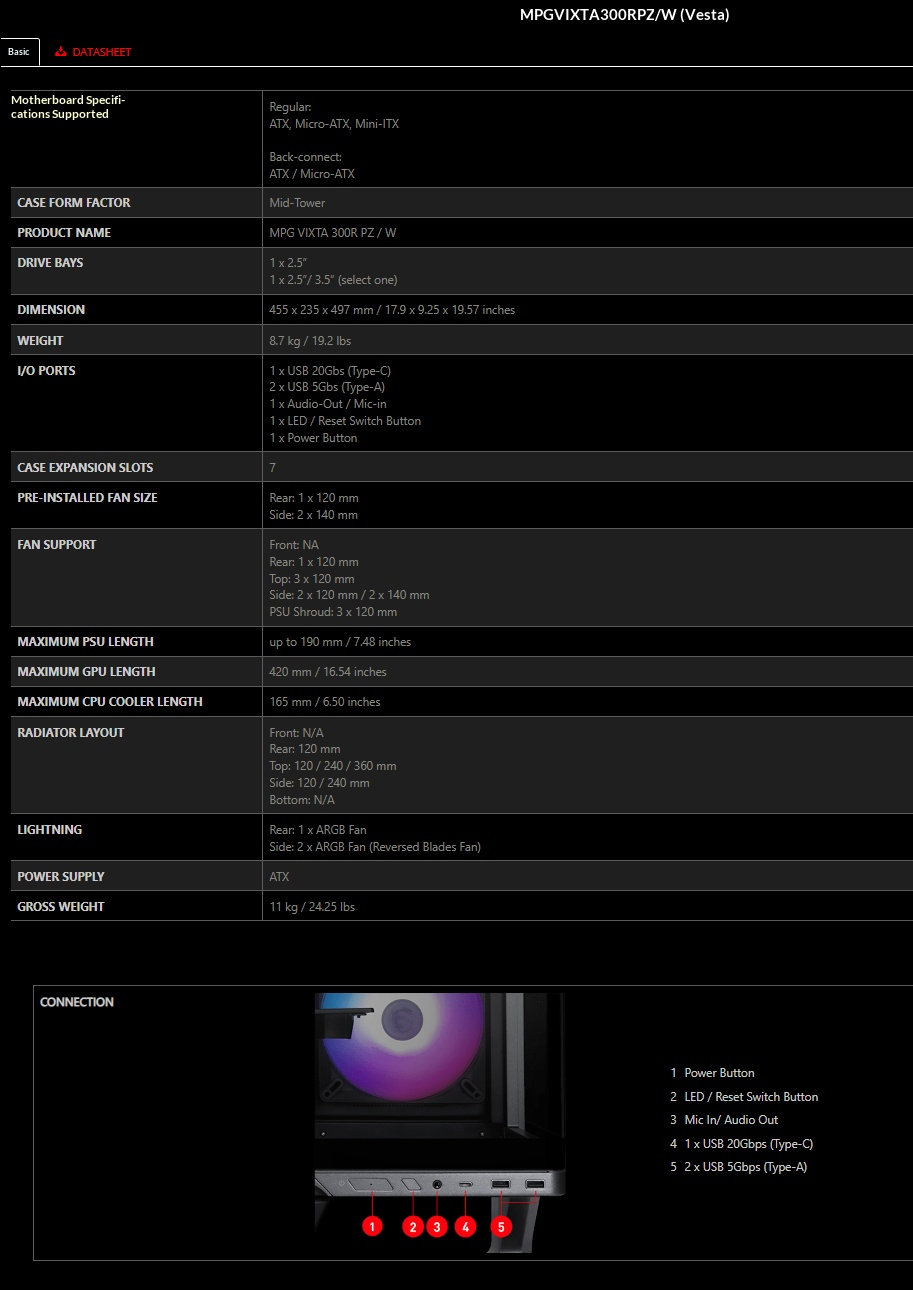
Task: Click the 11 kg / 24.25 lbs value
Action: click(x=312, y=907)
